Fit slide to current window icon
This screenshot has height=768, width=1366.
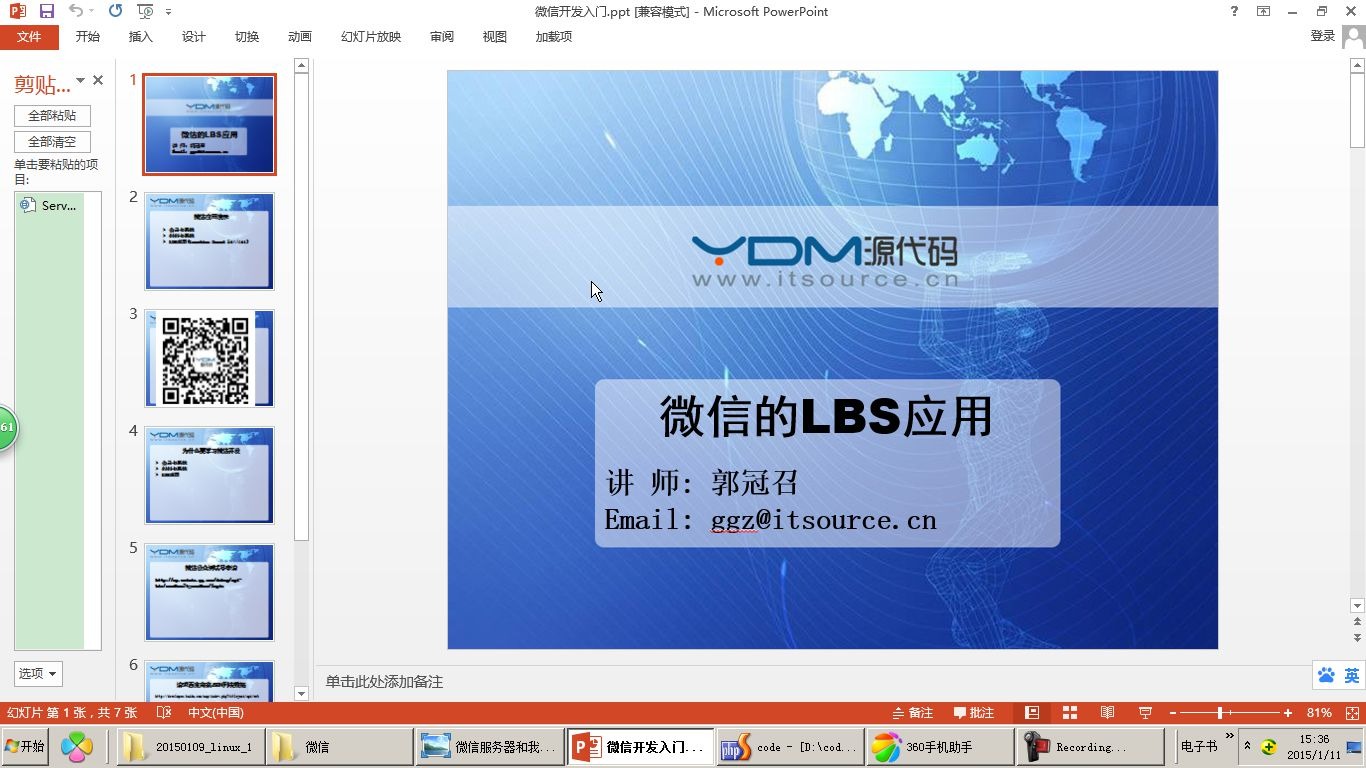coord(1353,713)
